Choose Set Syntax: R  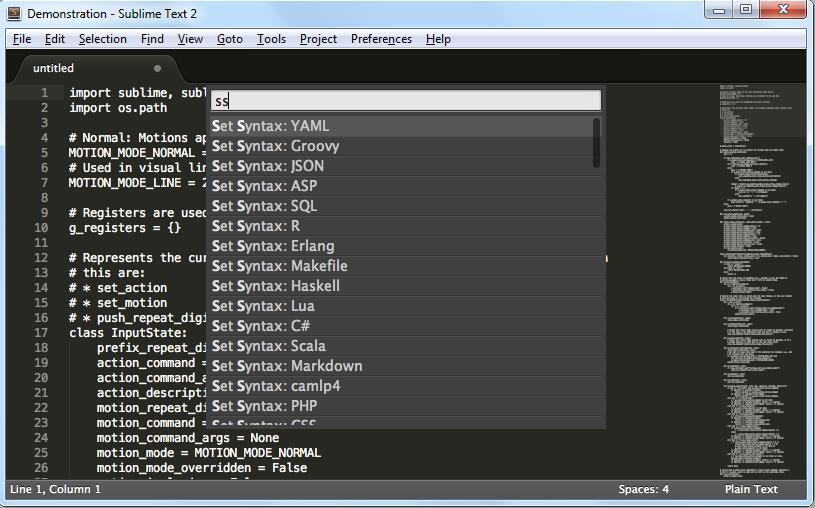click(x=406, y=226)
